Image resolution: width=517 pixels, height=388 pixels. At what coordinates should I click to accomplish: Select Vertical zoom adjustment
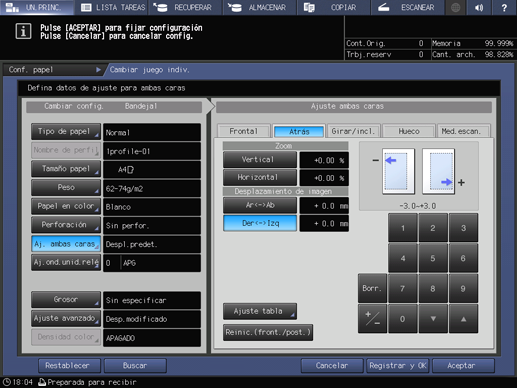260,160
